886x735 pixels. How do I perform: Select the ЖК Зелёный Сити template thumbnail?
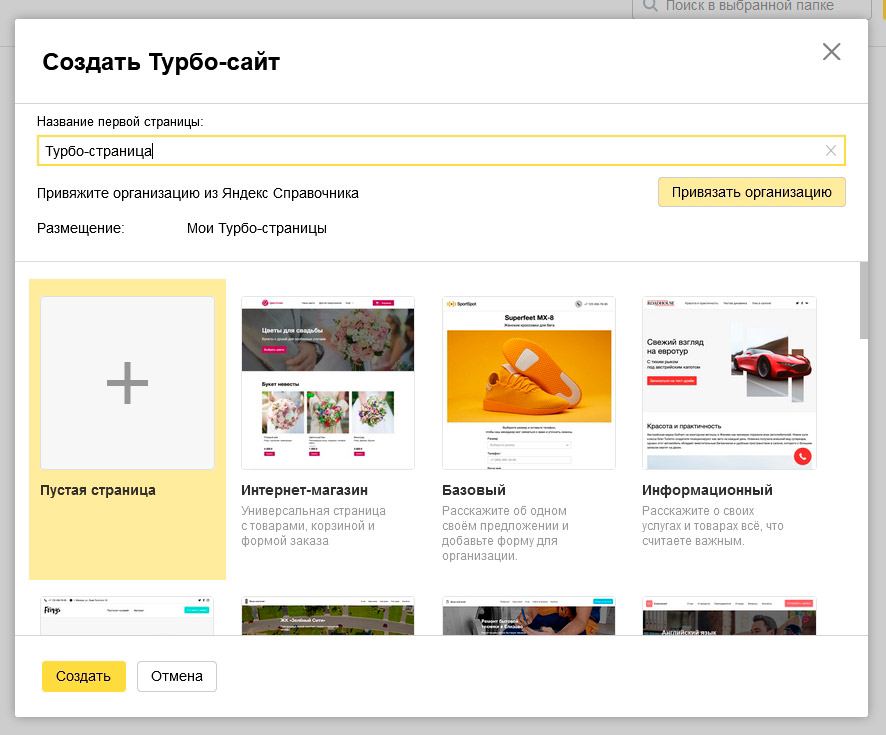[x=328, y=616]
